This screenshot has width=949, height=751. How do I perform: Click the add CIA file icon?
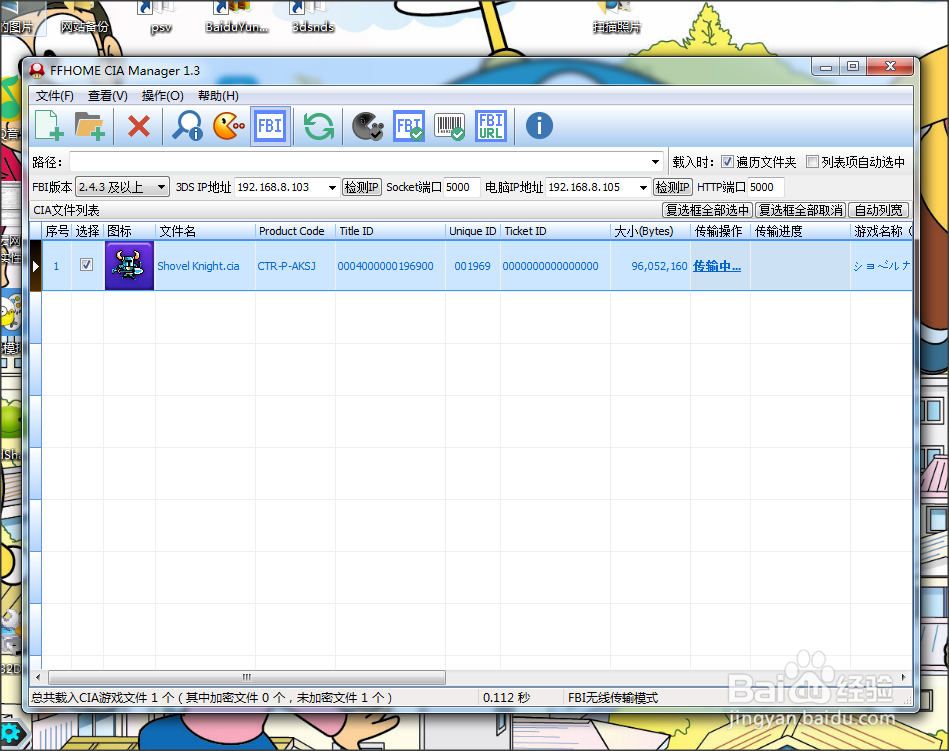click(x=50, y=126)
